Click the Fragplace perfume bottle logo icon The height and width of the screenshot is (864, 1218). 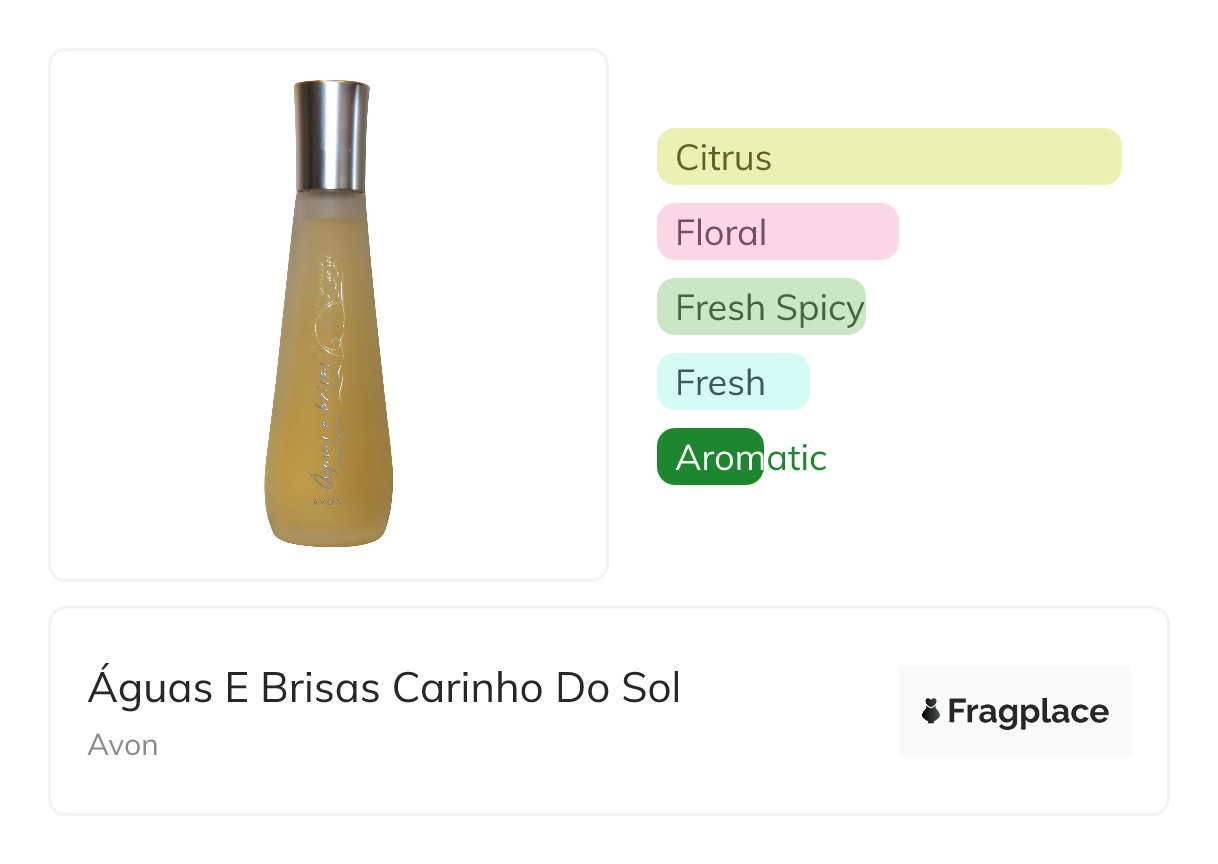(x=930, y=711)
